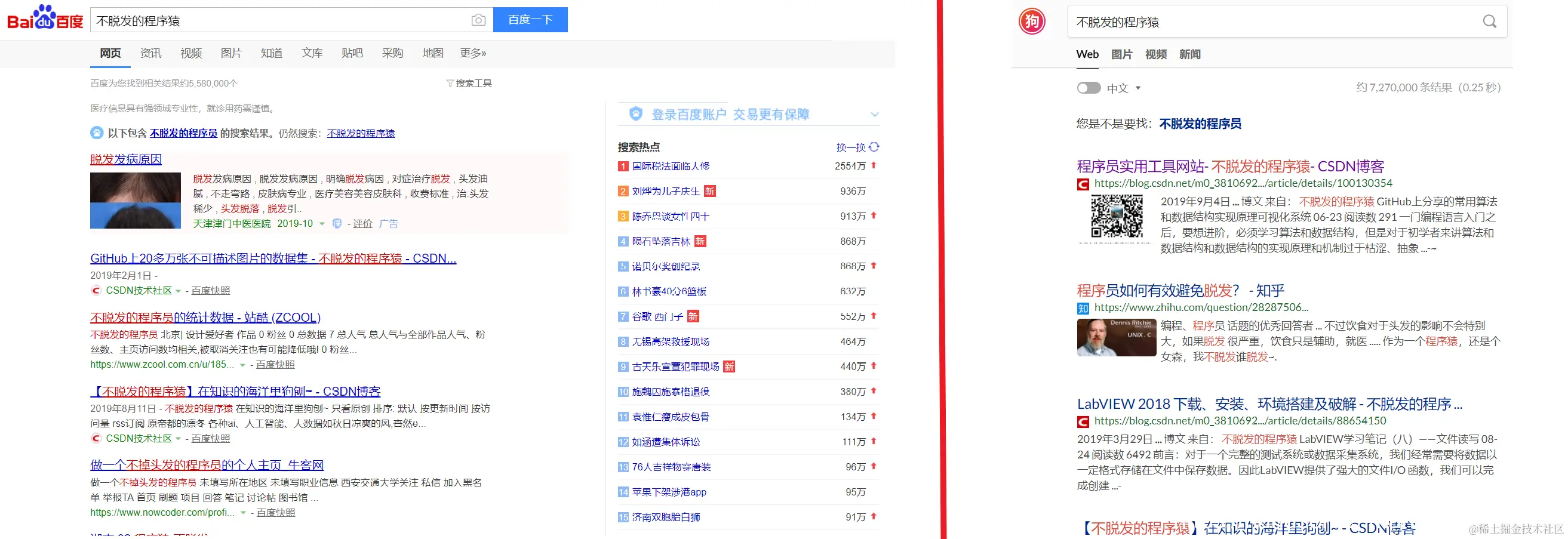Screen dimensions: 1568x539
Task: Click the hair loss ad thumbnail
Action: click(x=135, y=200)
